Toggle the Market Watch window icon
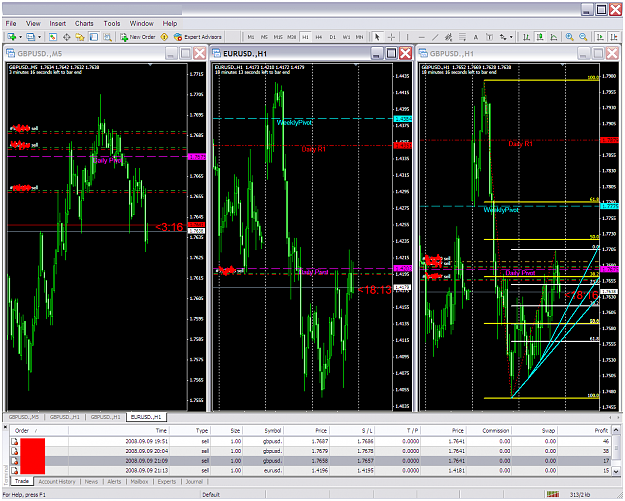 click(53, 37)
